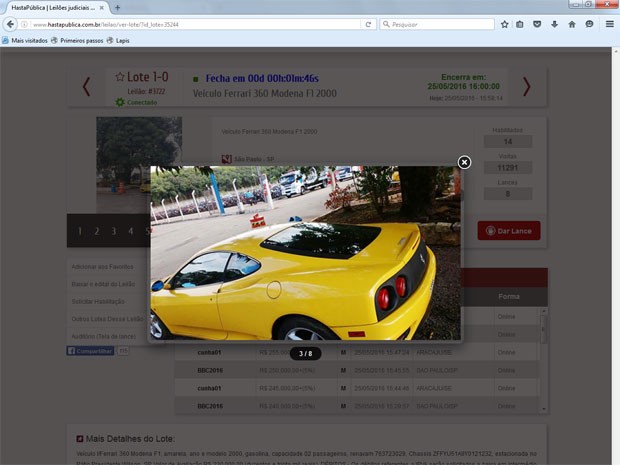Reload the page with the refresh icon
The height and width of the screenshot is (465, 620).
click(x=368, y=24)
